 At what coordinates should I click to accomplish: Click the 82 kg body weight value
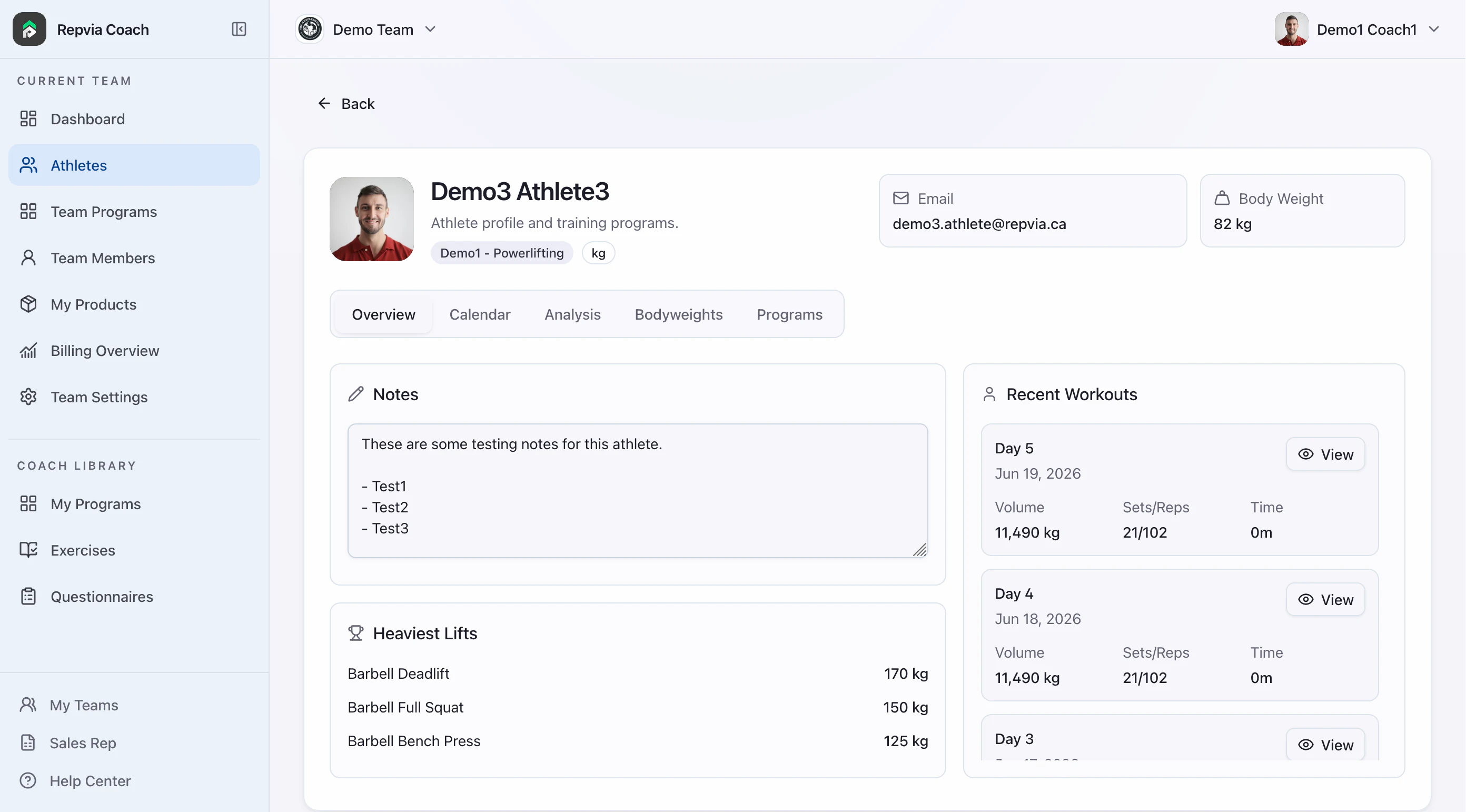click(x=1233, y=224)
